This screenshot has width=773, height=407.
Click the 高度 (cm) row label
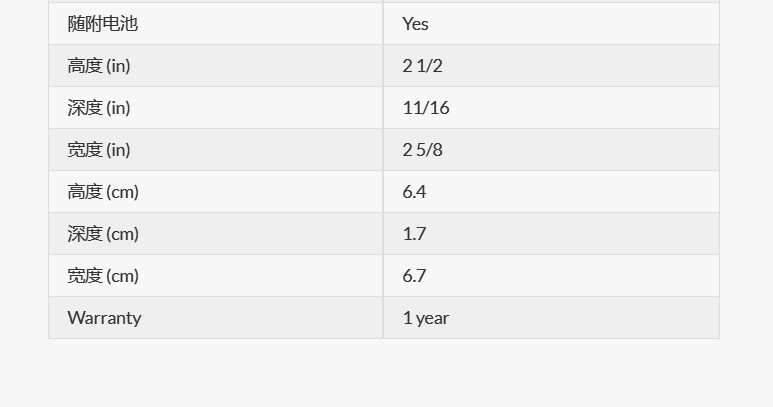point(103,191)
